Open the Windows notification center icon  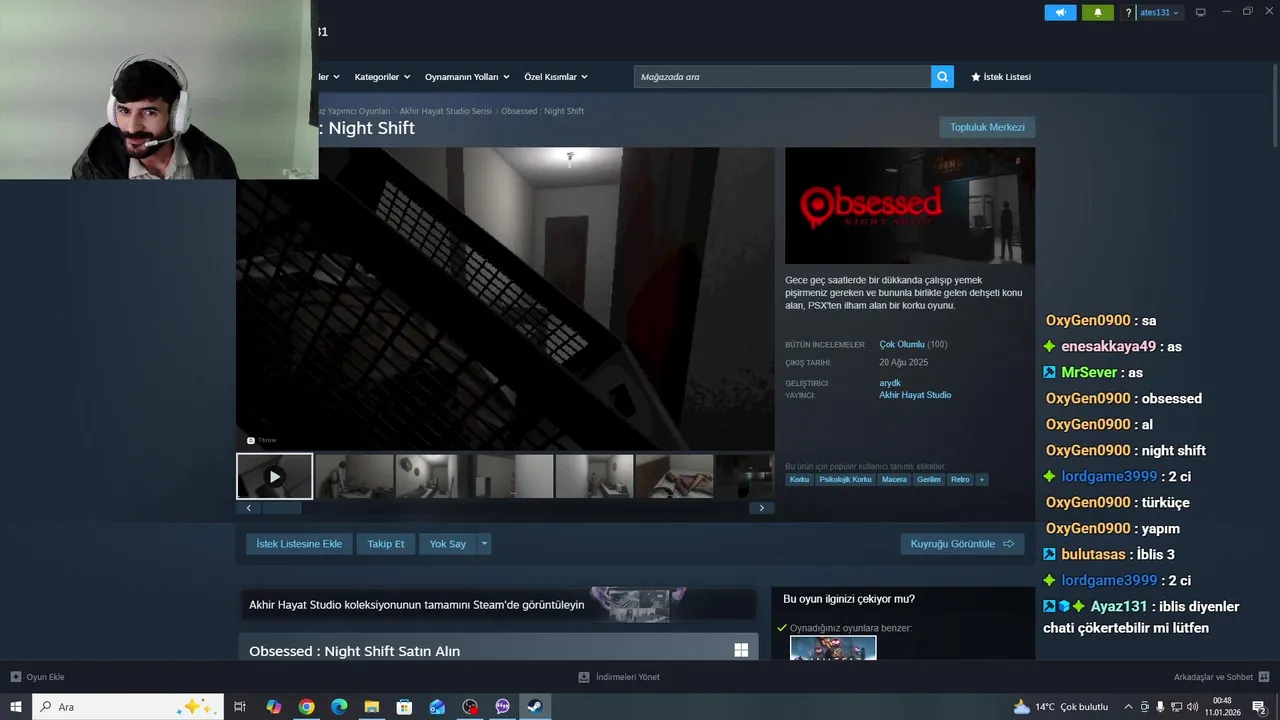coord(1259,707)
